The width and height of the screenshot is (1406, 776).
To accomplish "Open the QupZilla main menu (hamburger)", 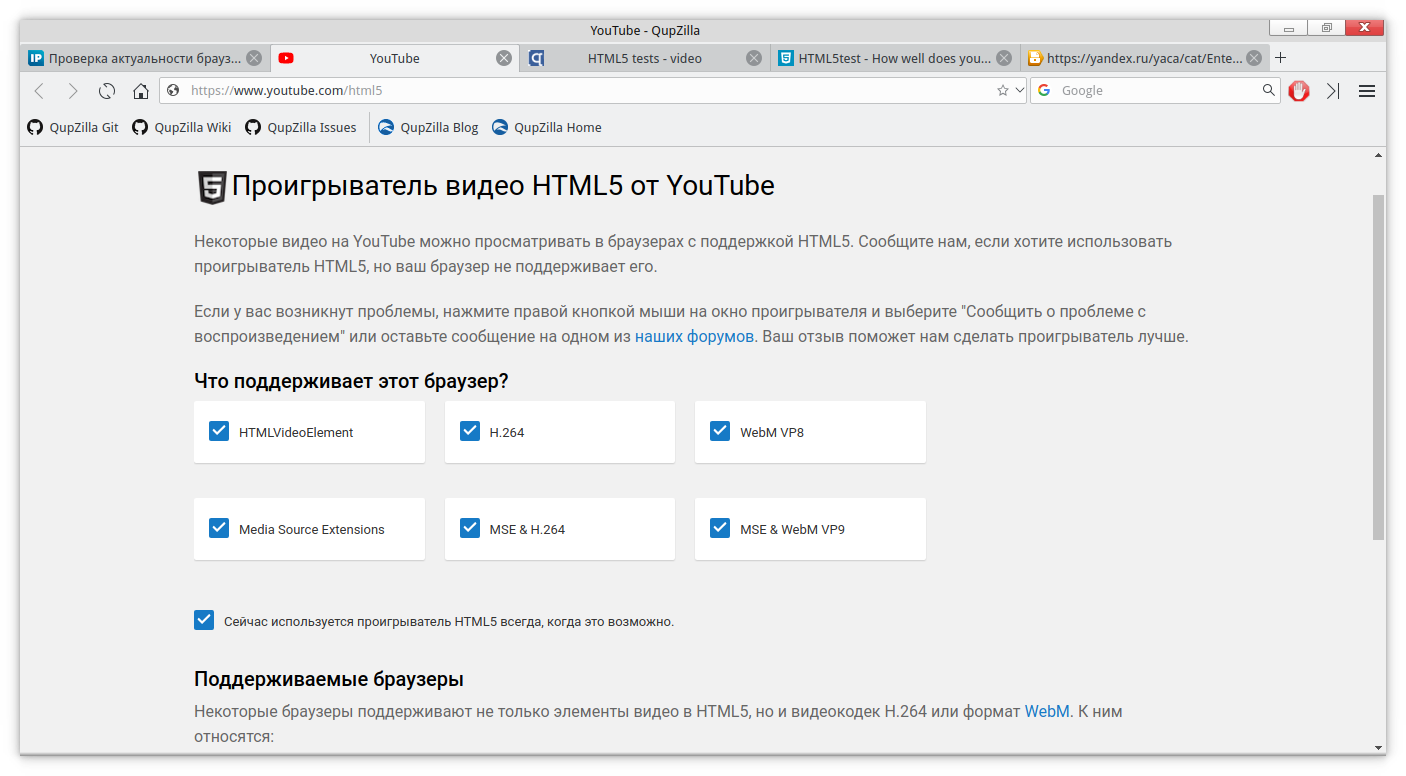I will [1367, 91].
